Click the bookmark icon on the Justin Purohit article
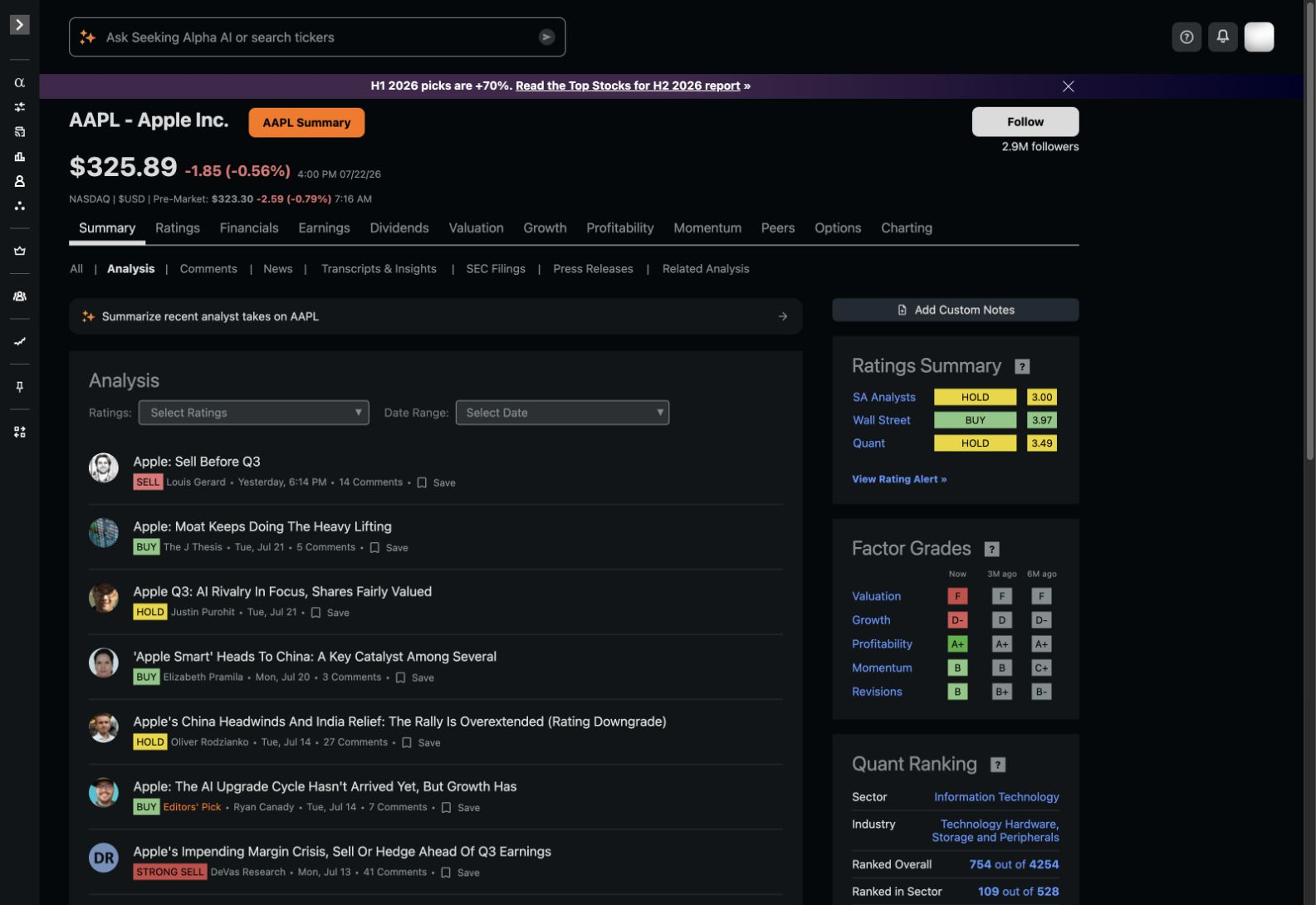The width and height of the screenshot is (1316, 905). click(x=316, y=613)
